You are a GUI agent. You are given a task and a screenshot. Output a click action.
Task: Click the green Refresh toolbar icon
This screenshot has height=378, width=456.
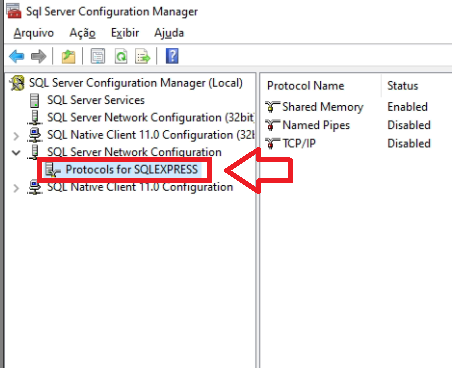click(121, 56)
